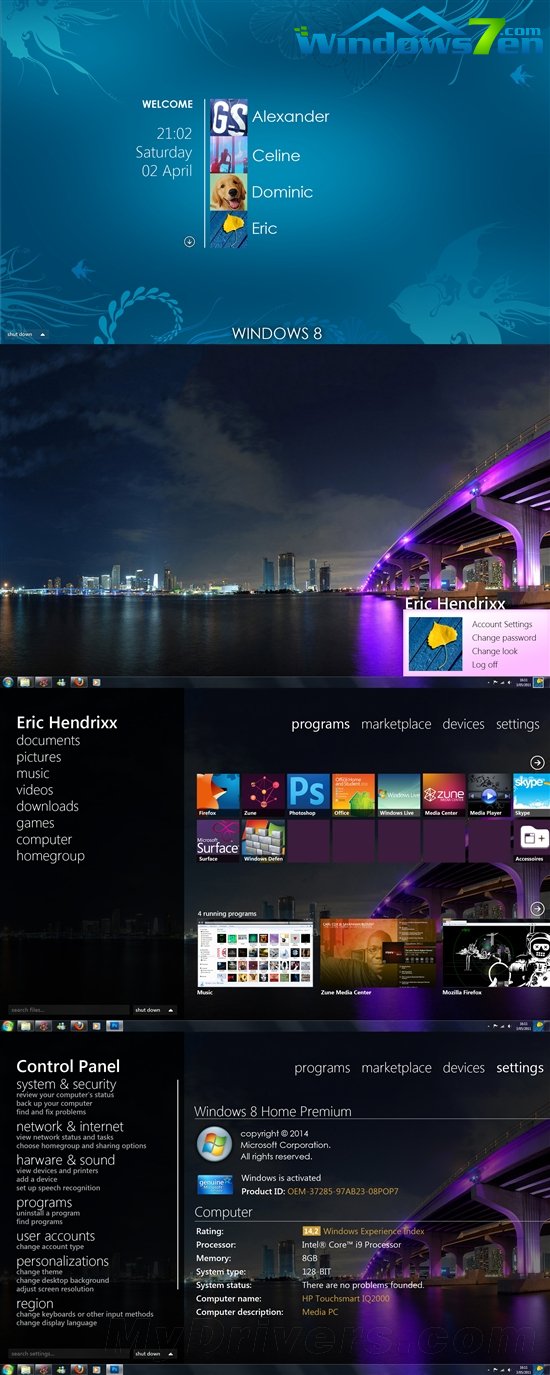550x1375 pixels.
Task: Click change display language link
Action: point(57,1323)
